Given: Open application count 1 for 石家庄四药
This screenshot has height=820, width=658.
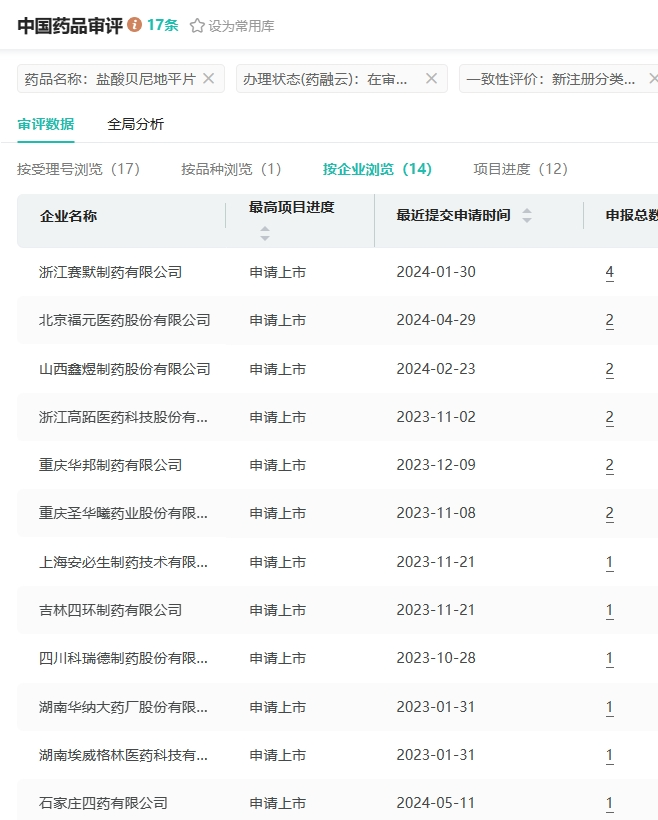Looking at the screenshot, I should pos(609,803).
